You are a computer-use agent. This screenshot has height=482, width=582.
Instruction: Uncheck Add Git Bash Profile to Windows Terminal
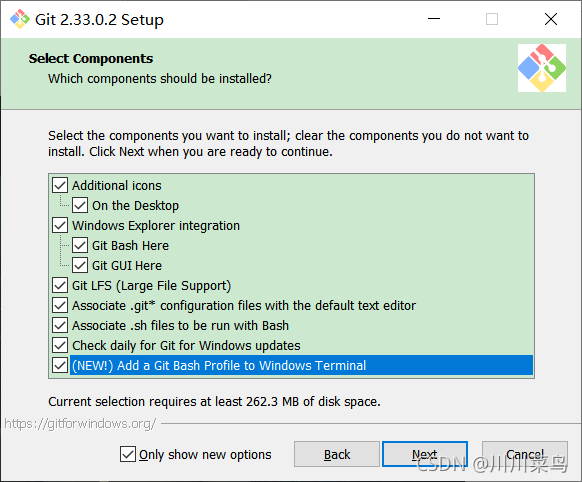60,365
